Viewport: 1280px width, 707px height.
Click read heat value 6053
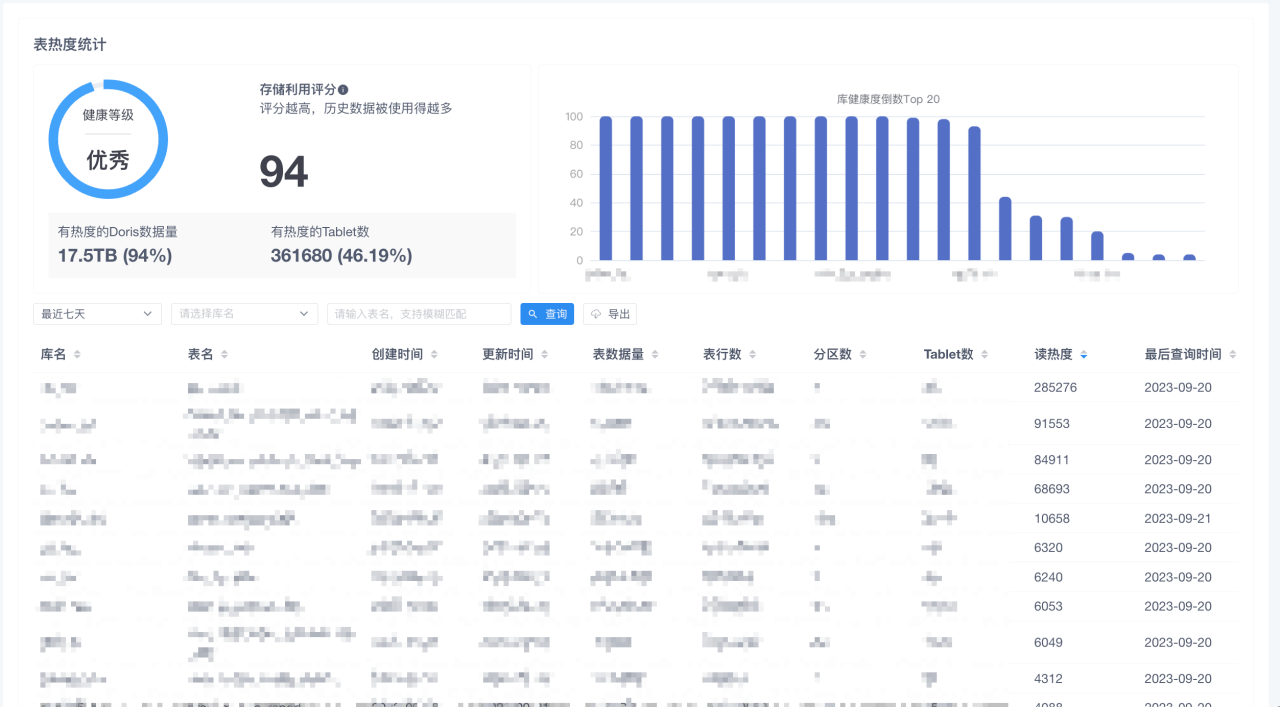pyautogui.click(x=1049, y=606)
